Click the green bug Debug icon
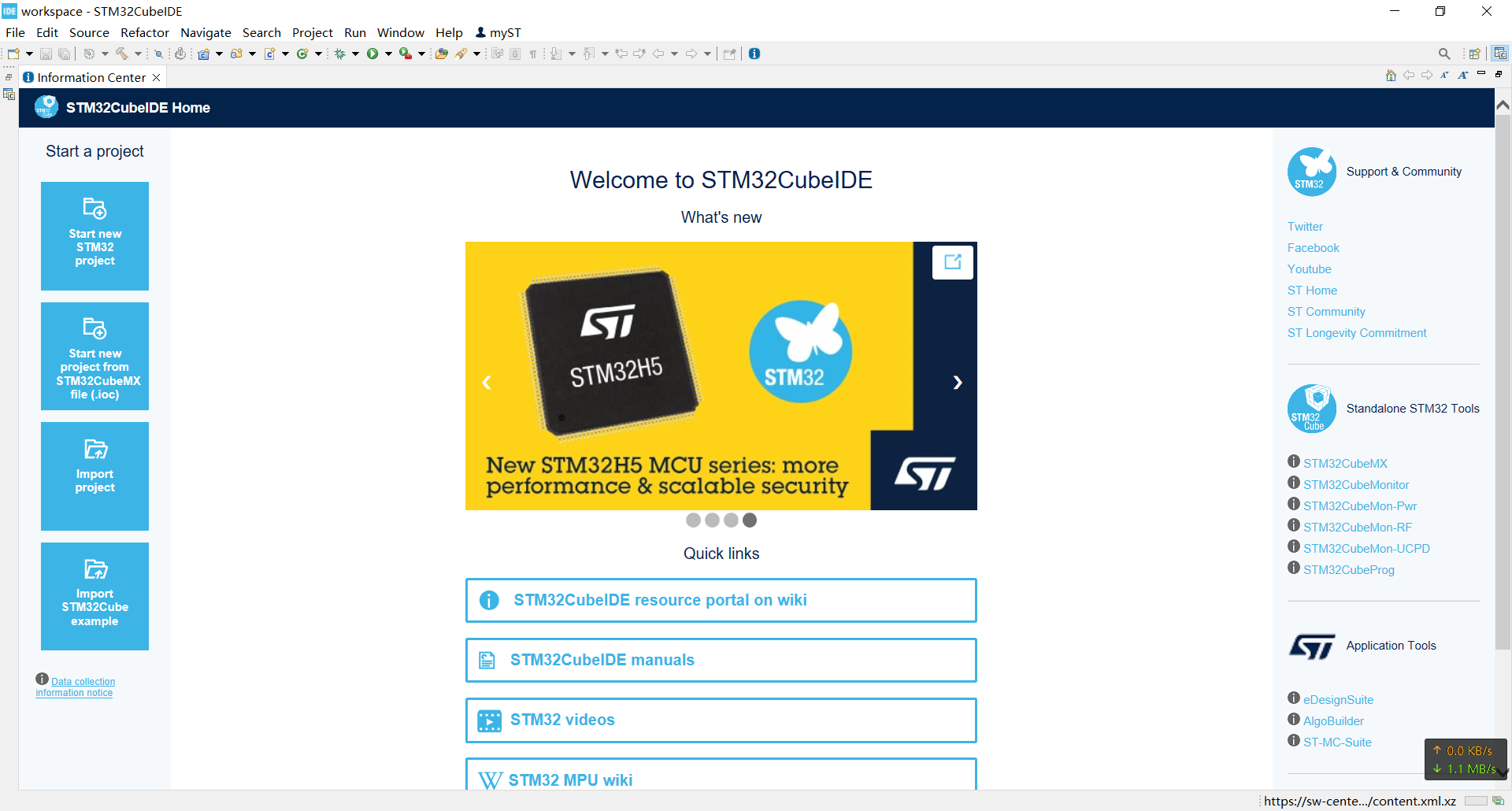 339,54
